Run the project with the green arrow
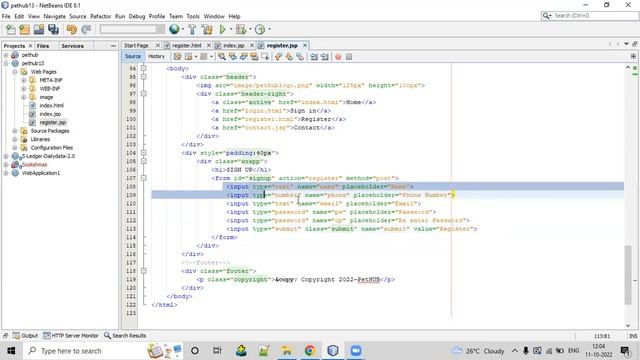Image resolution: width=640 pixels, height=360 pixels. (x=222, y=29)
